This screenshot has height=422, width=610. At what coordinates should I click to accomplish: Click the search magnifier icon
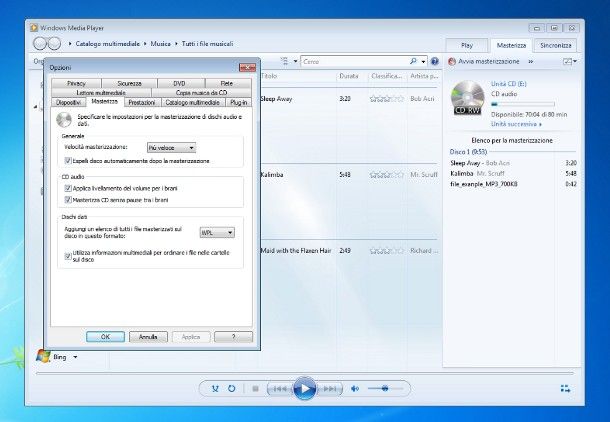413,61
